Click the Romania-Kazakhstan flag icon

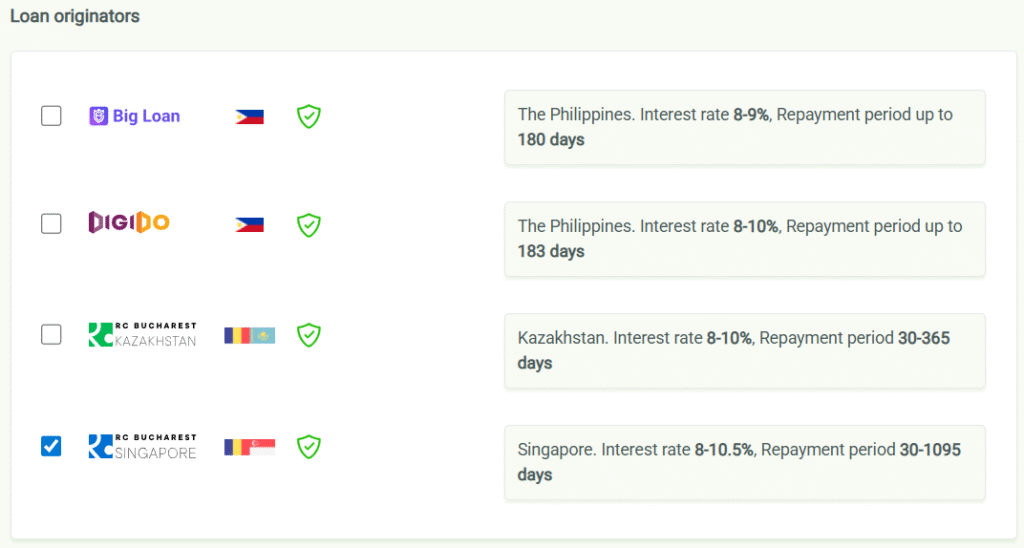[249, 335]
